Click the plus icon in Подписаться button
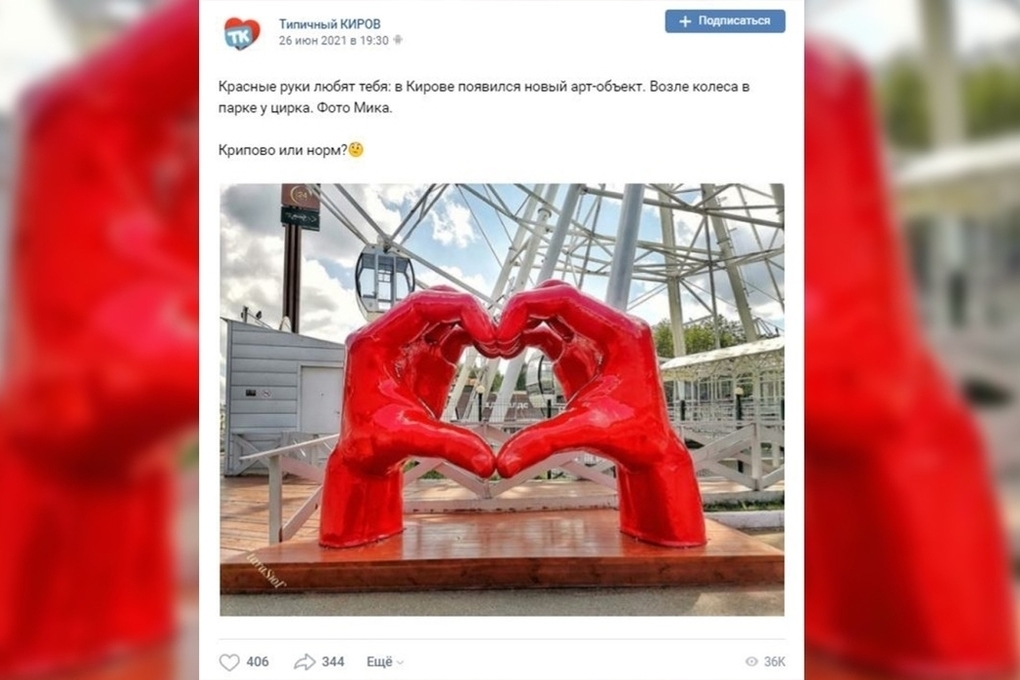Viewport: 1020px width, 680px height. coord(684,21)
